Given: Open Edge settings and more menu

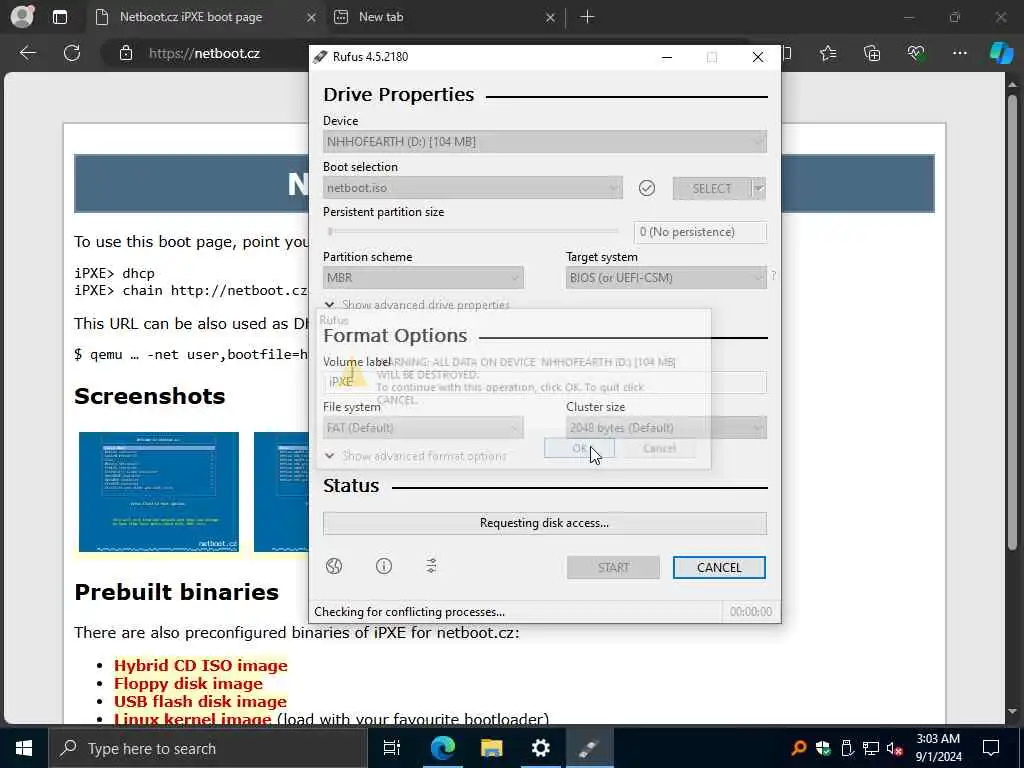Looking at the screenshot, I should coord(959,53).
